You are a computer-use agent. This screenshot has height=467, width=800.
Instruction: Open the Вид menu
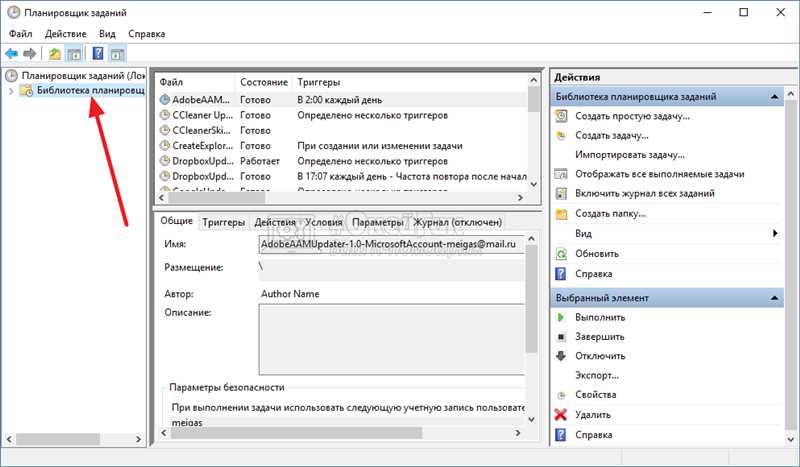(107, 34)
